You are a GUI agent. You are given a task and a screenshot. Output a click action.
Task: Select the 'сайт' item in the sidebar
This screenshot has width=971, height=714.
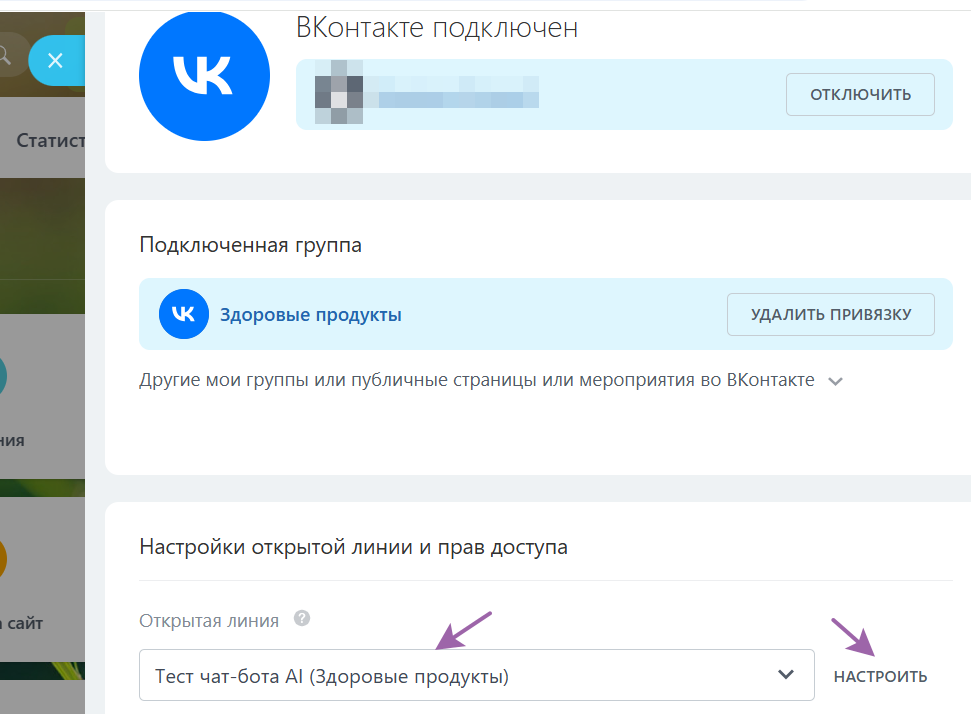coord(22,621)
